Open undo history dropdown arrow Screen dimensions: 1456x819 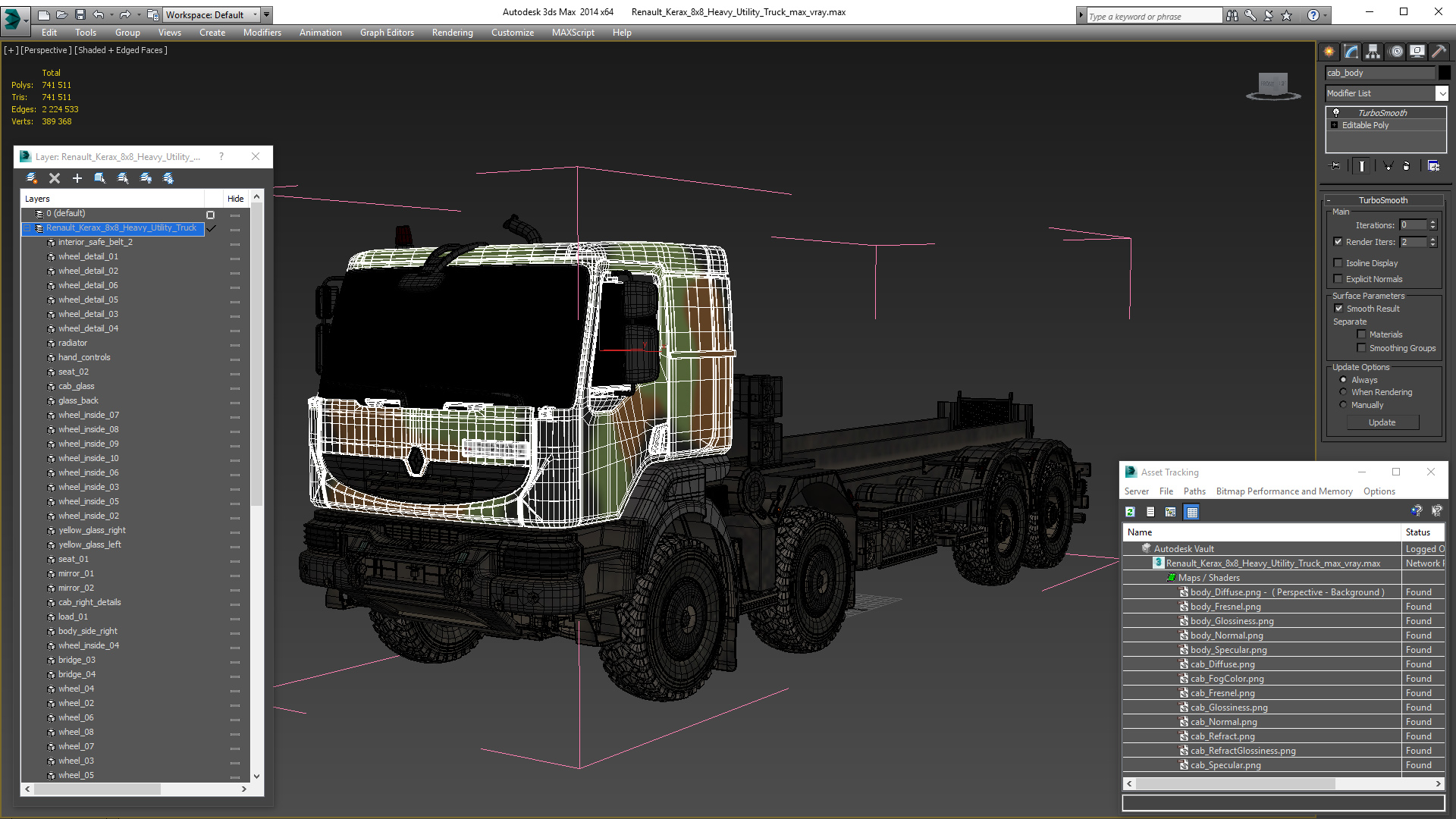pos(111,14)
